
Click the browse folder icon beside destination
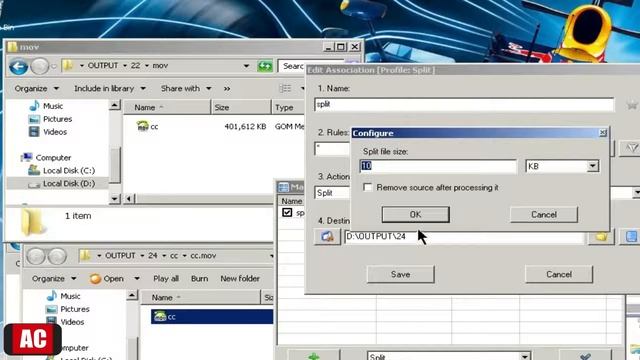pyautogui.click(x=601, y=237)
